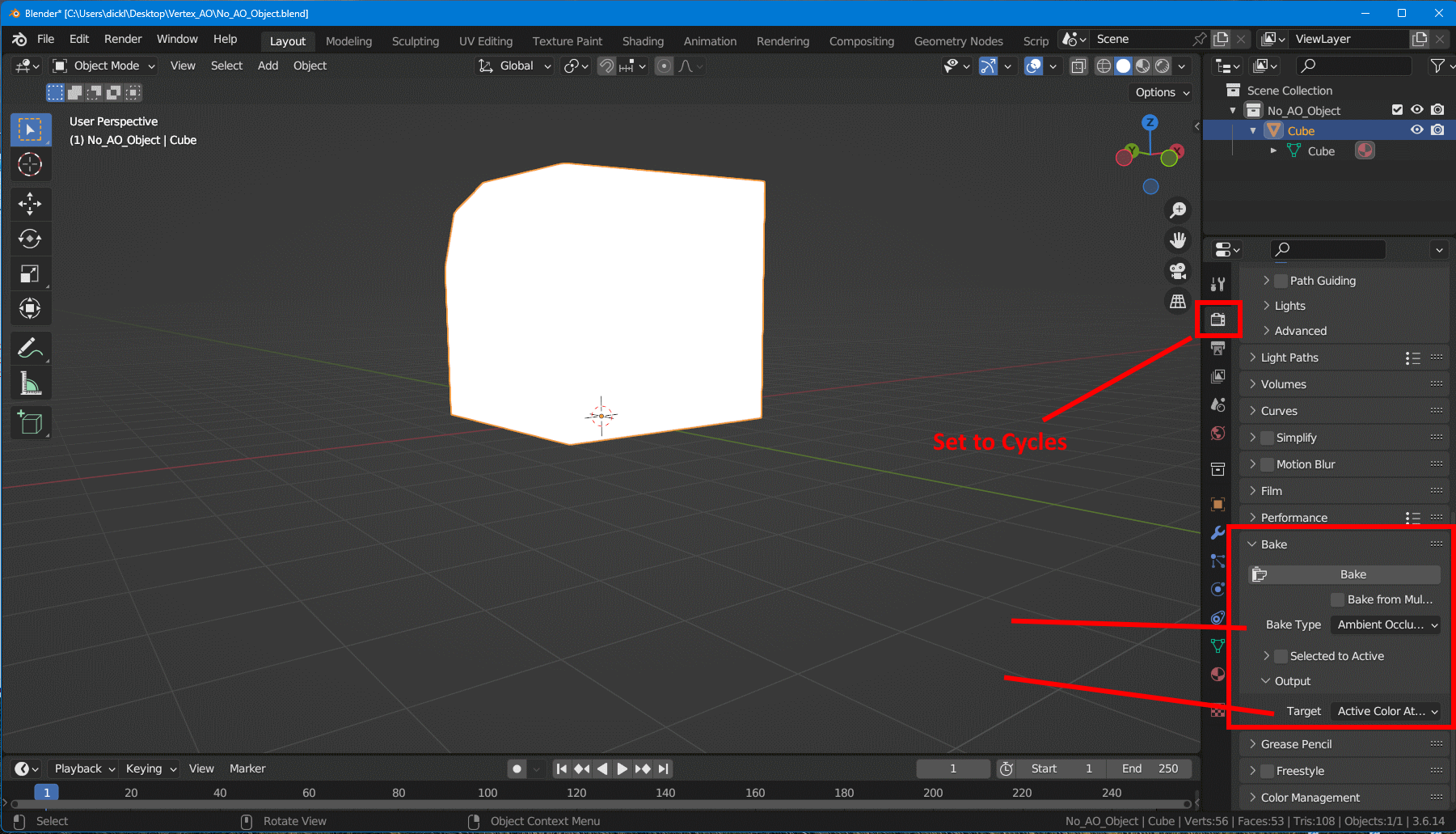This screenshot has width=1456, height=834.
Task: Open the Render properties tab
Action: click(x=1218, y=320)
